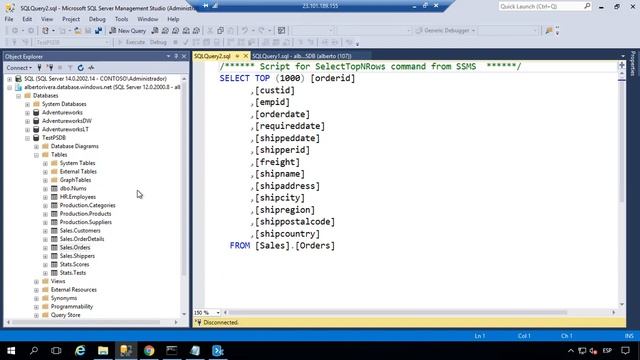640x360 pixels.
Task: Click the query editor horizontal scrollbar
Action: [x=398, y=313]
